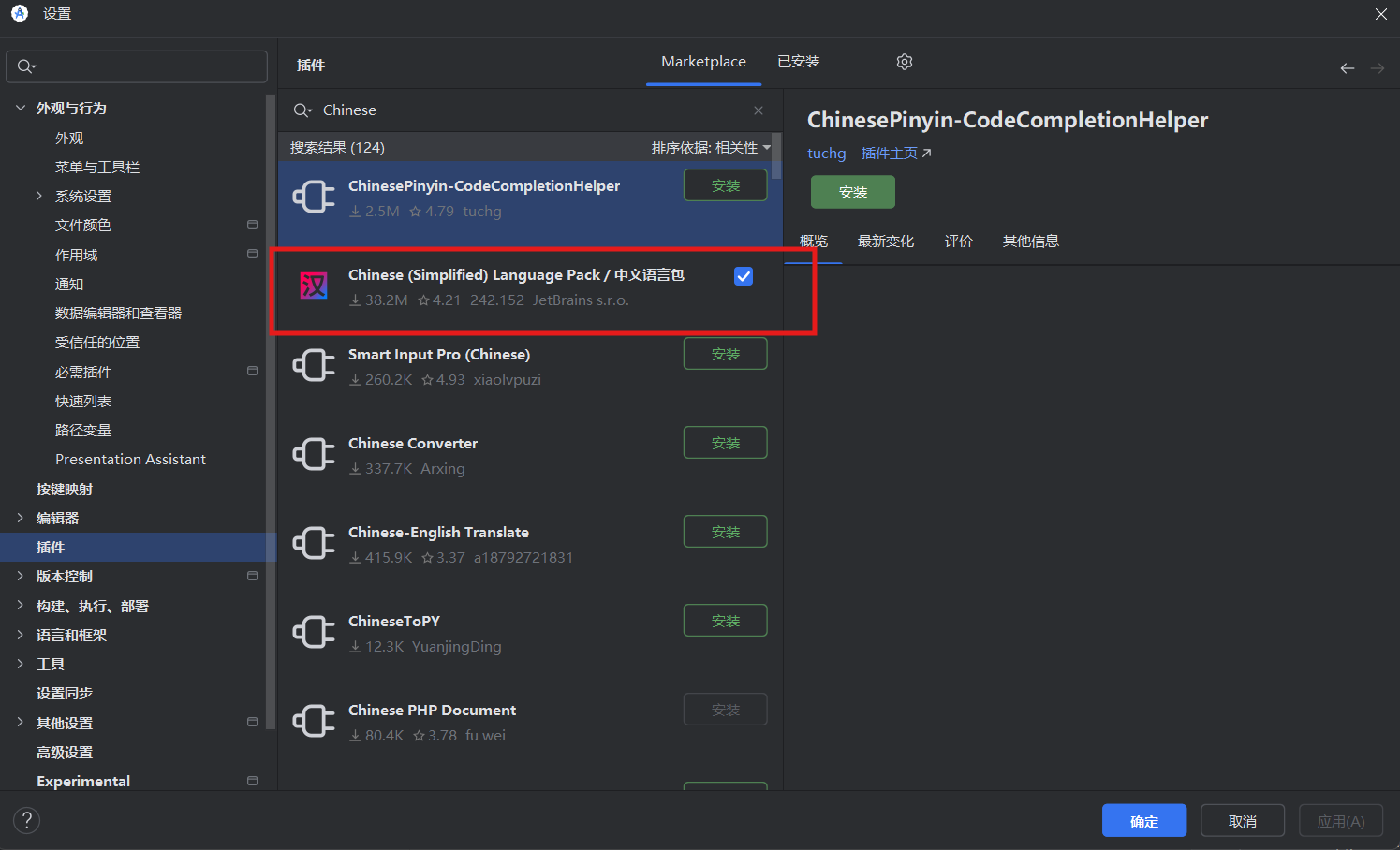Click the ChineseToPY plugin icon
The width and height of the screenshot is (1400, 850).
click(x=314, y=632)
